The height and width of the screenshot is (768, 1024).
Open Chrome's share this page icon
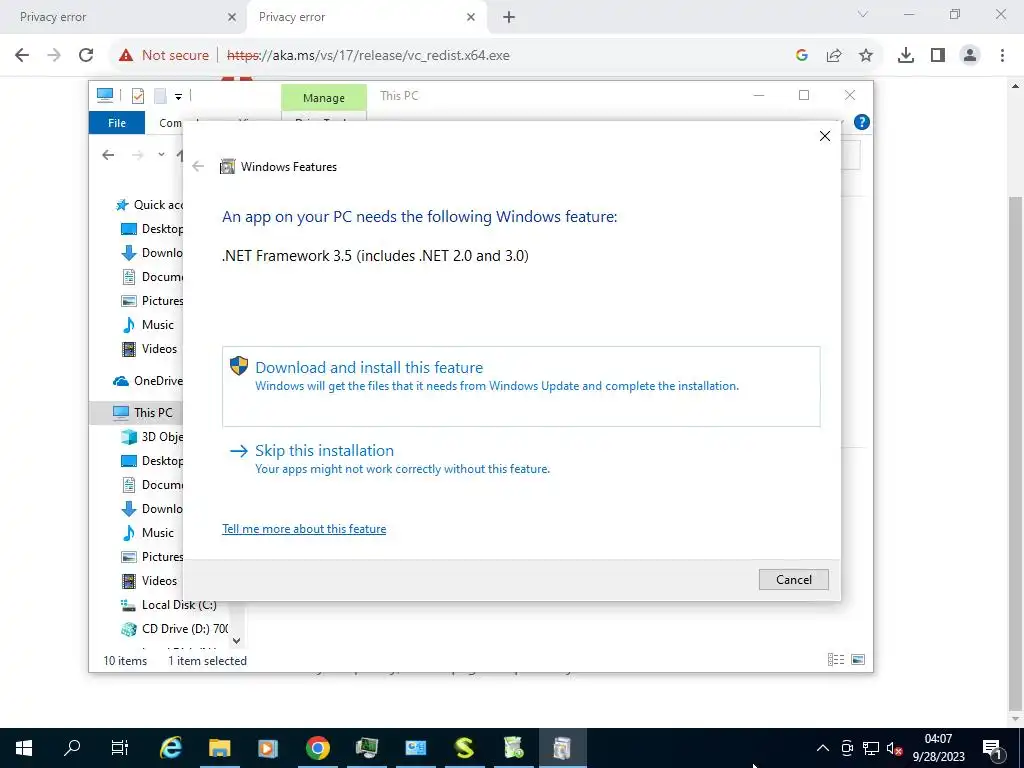pos(834,56)
